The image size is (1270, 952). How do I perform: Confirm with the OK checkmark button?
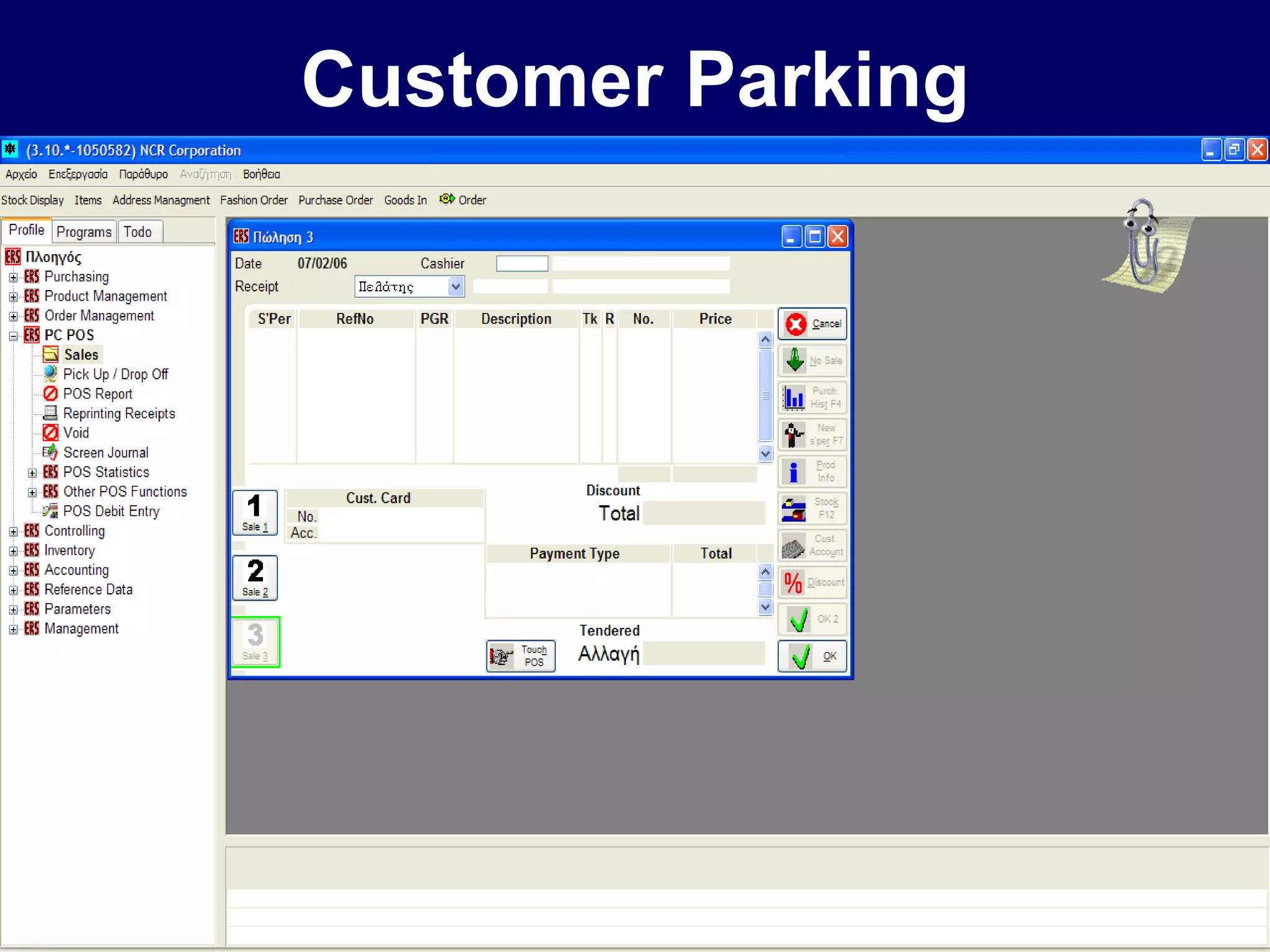coord(812,656)
